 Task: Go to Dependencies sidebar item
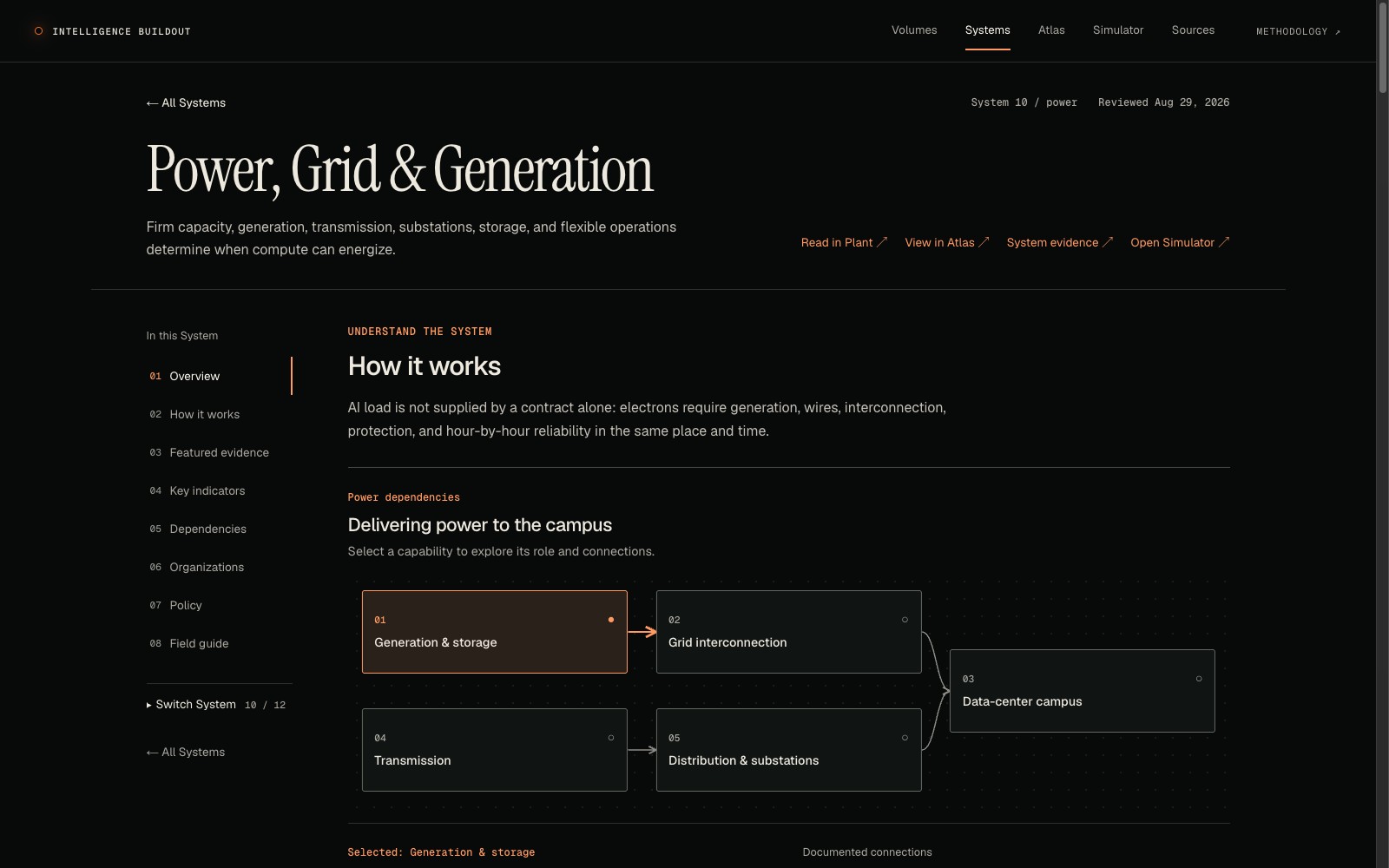pyautogui.click(x=219, y=529)
